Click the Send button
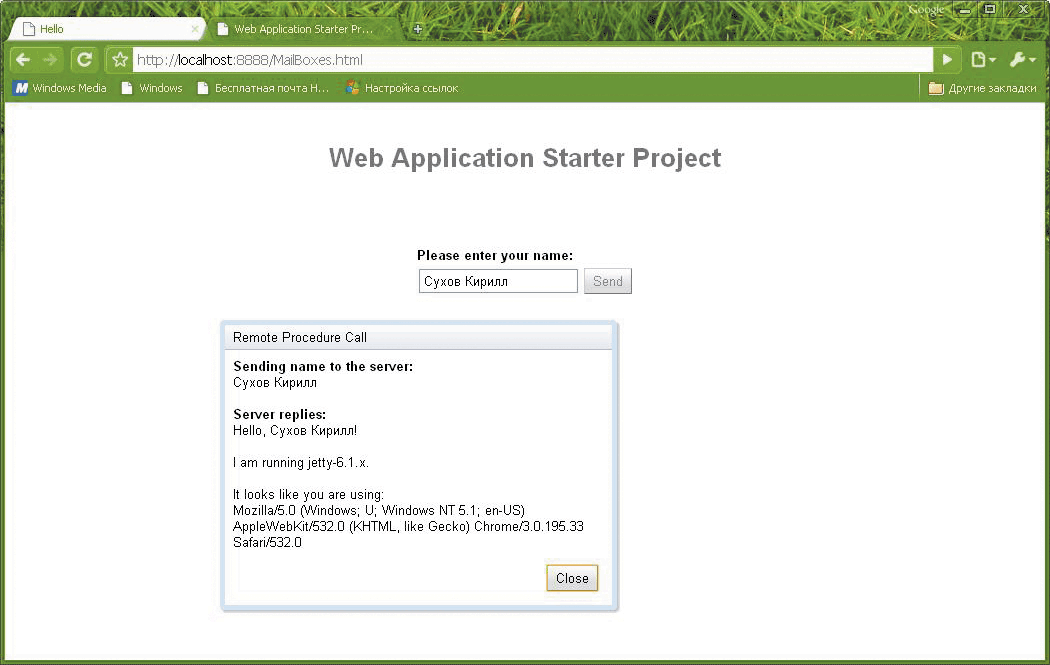Image resolution: width=1050 pixels, height=665 pixels. [x=607, y=281]
